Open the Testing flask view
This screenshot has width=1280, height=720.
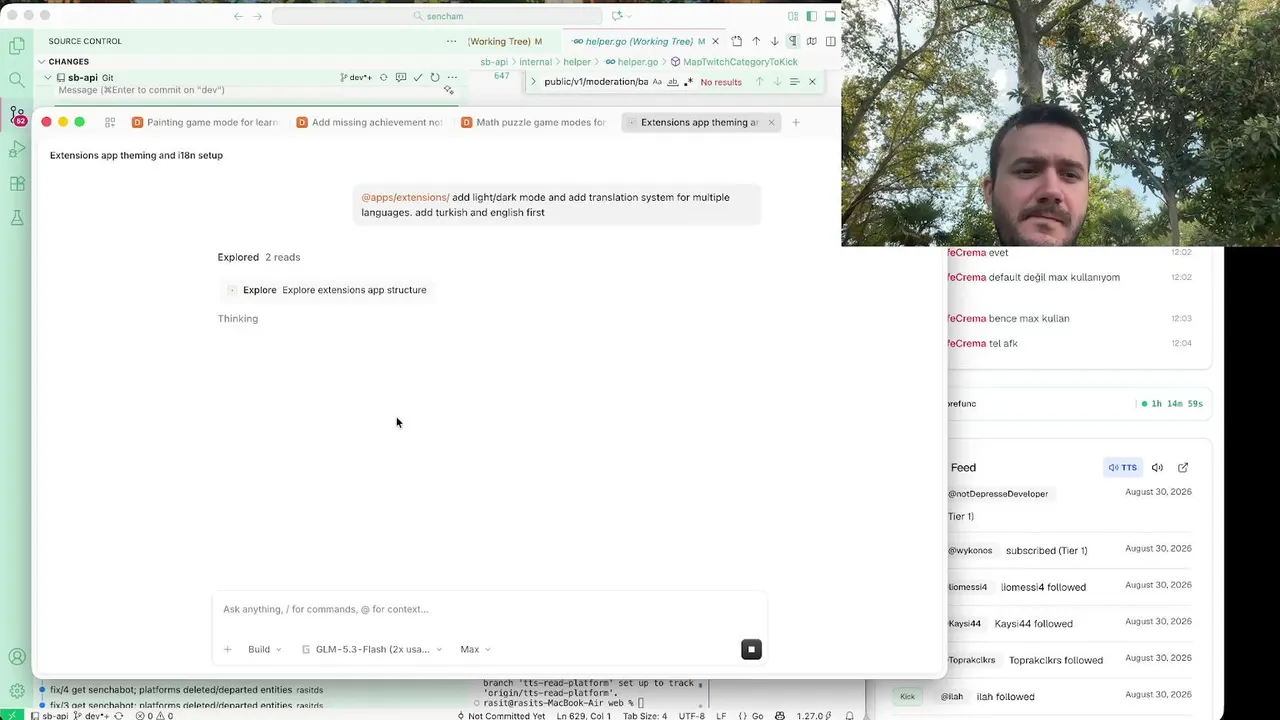pos(17,218)
